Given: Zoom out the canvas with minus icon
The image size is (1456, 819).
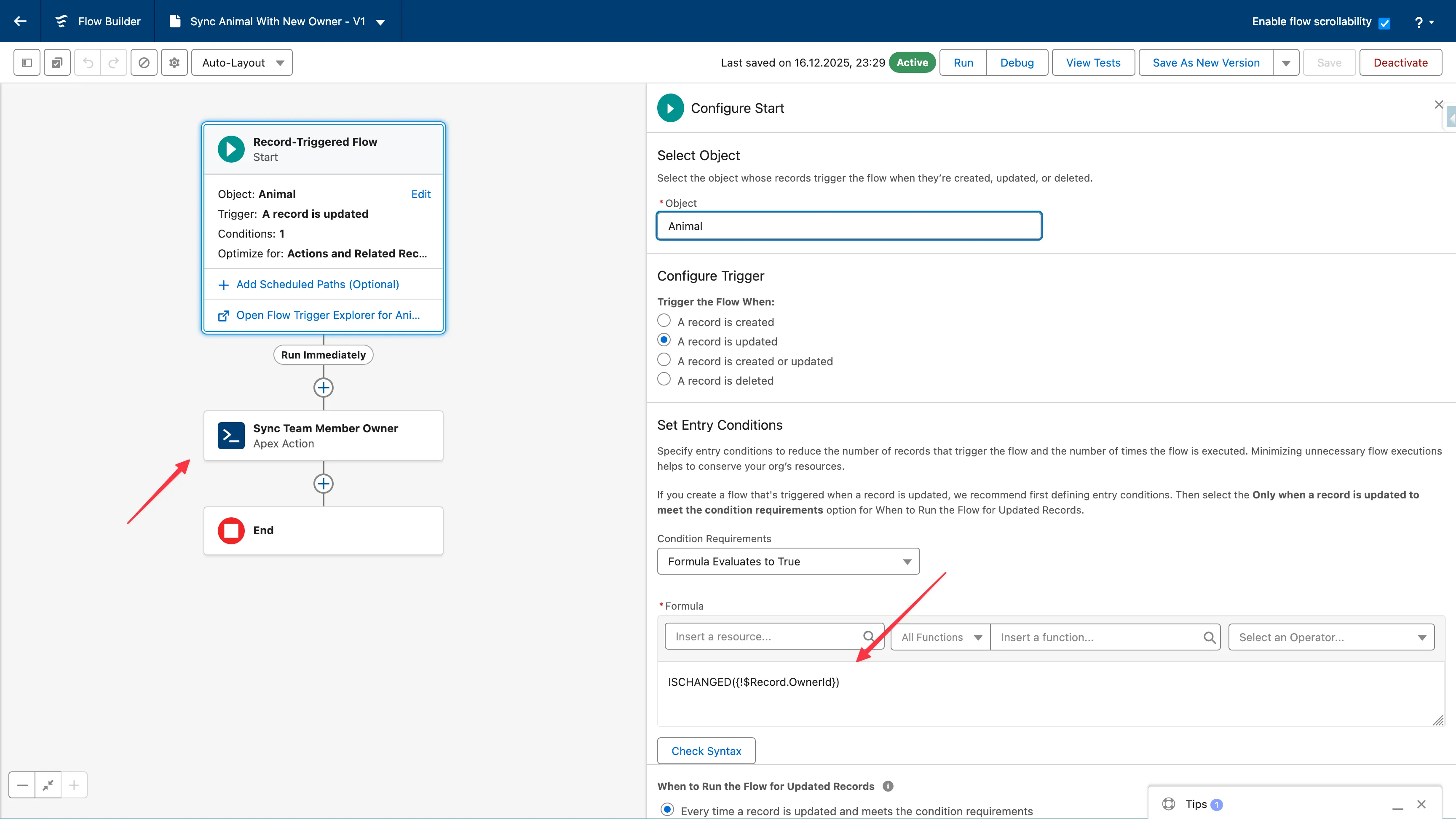Looking at the screenshot, I should (22, 785).
